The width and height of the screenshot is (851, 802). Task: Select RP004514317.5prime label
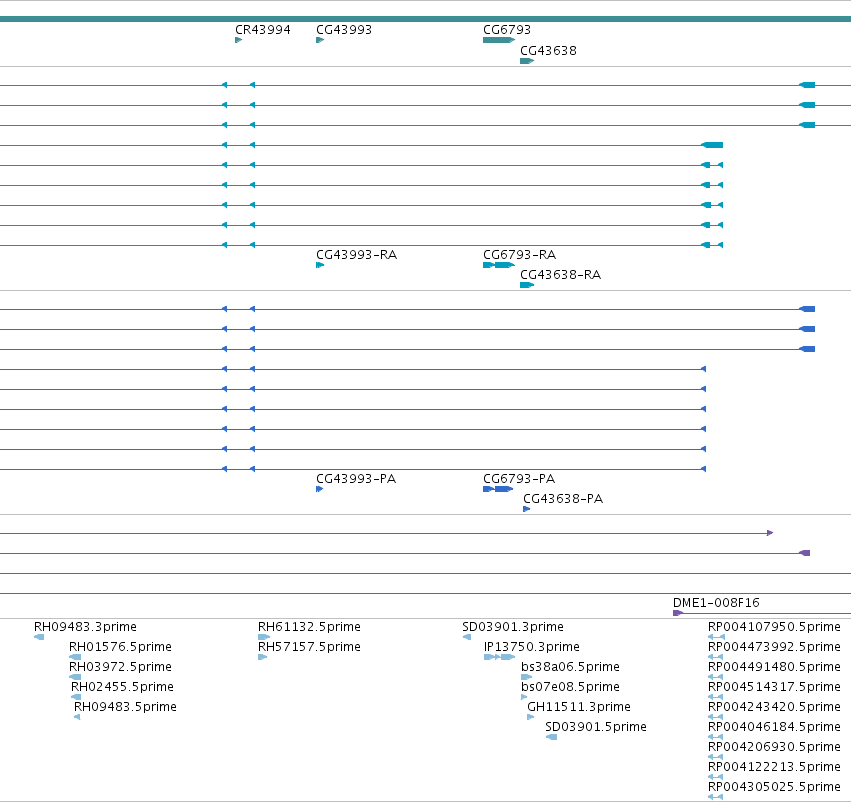pyautogui.click(x=774, y=686)
